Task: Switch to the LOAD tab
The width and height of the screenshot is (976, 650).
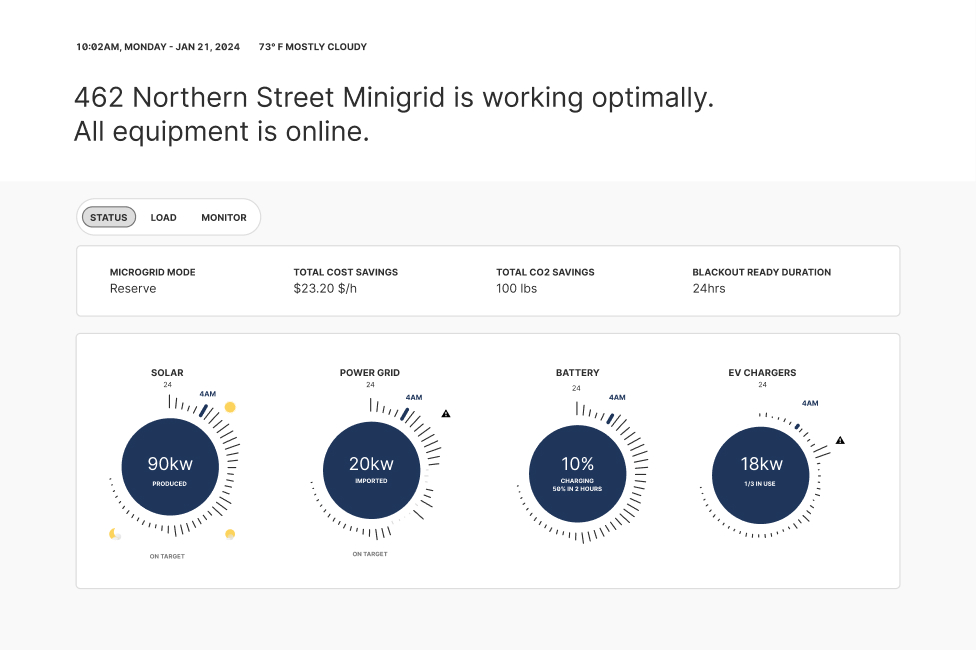Action: click(x=163, y=217)
